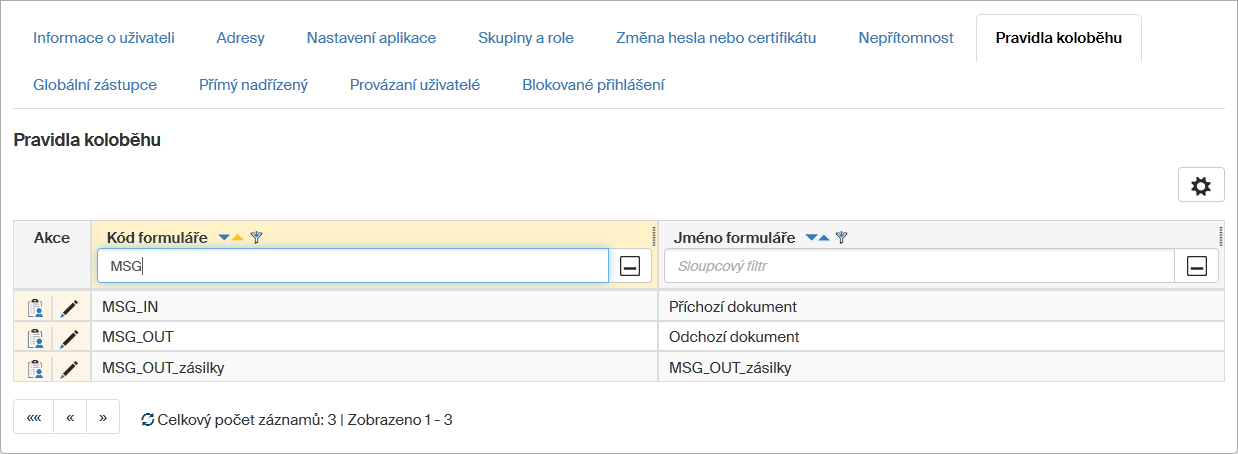Go to the first page of records
Viewport: 1238px width, 454px height.
click(x=34, y=417)
